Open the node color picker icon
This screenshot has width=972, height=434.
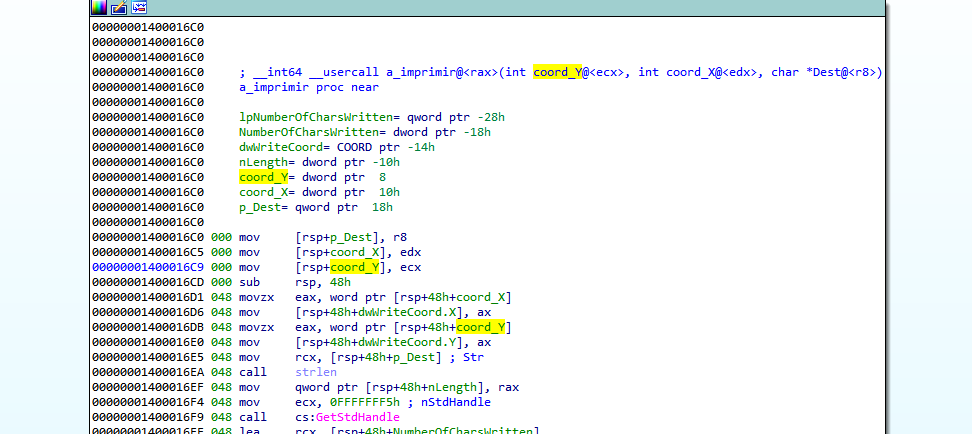[x=98, y=7]
